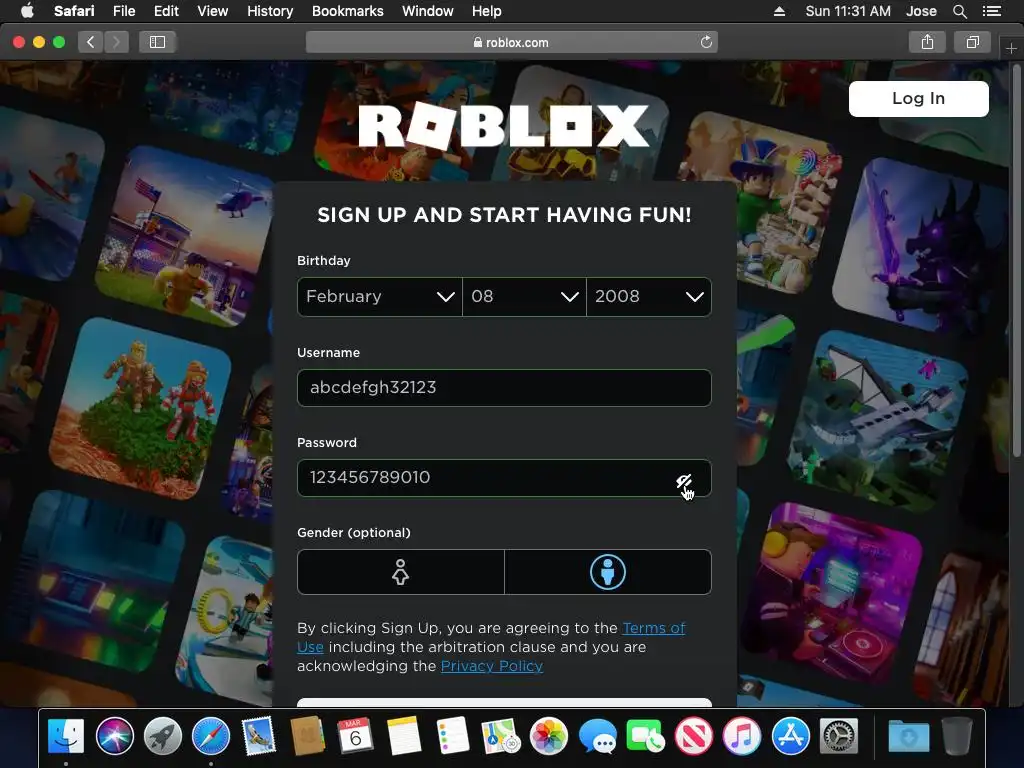Click the eject icon in menu bar
Screen dimensions: 1024x768
(779, 11)
